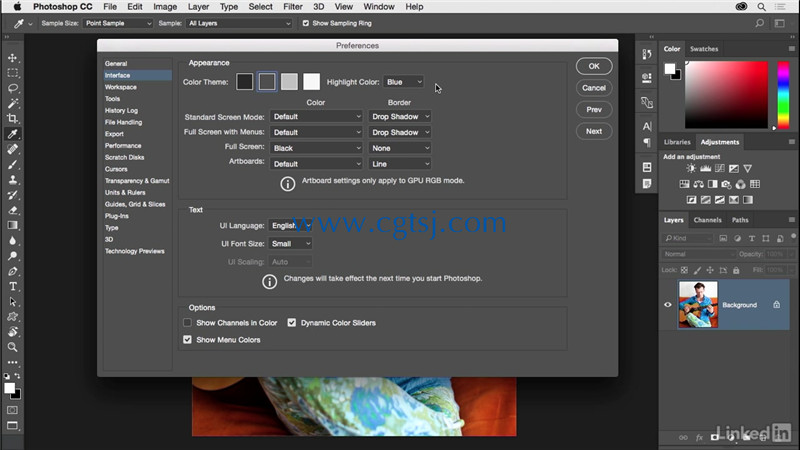Select the Path Selection tool
This screenshot has height=450, width=800.
(x=12, y=302)
